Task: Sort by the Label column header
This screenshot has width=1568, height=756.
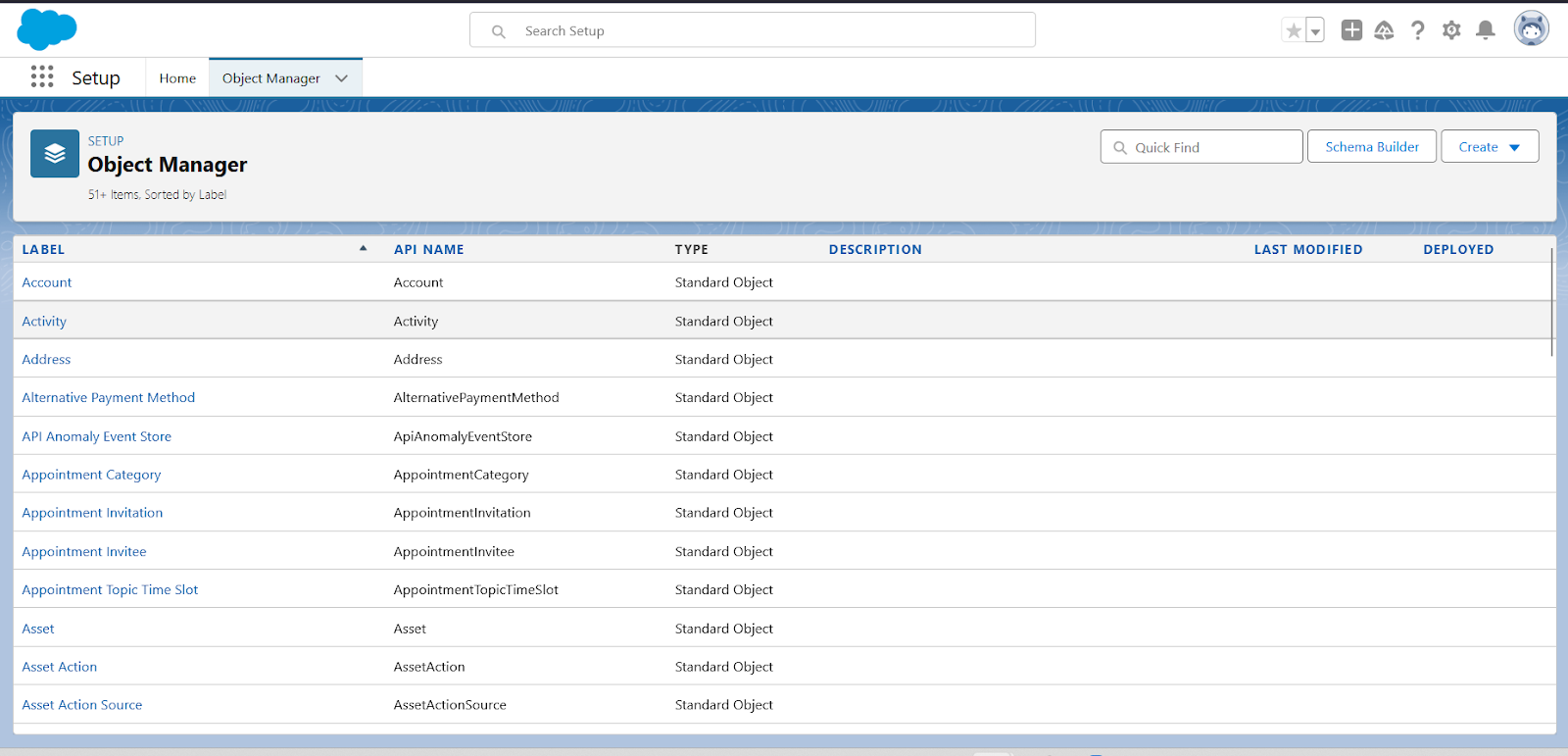Action: coord(43,250)
